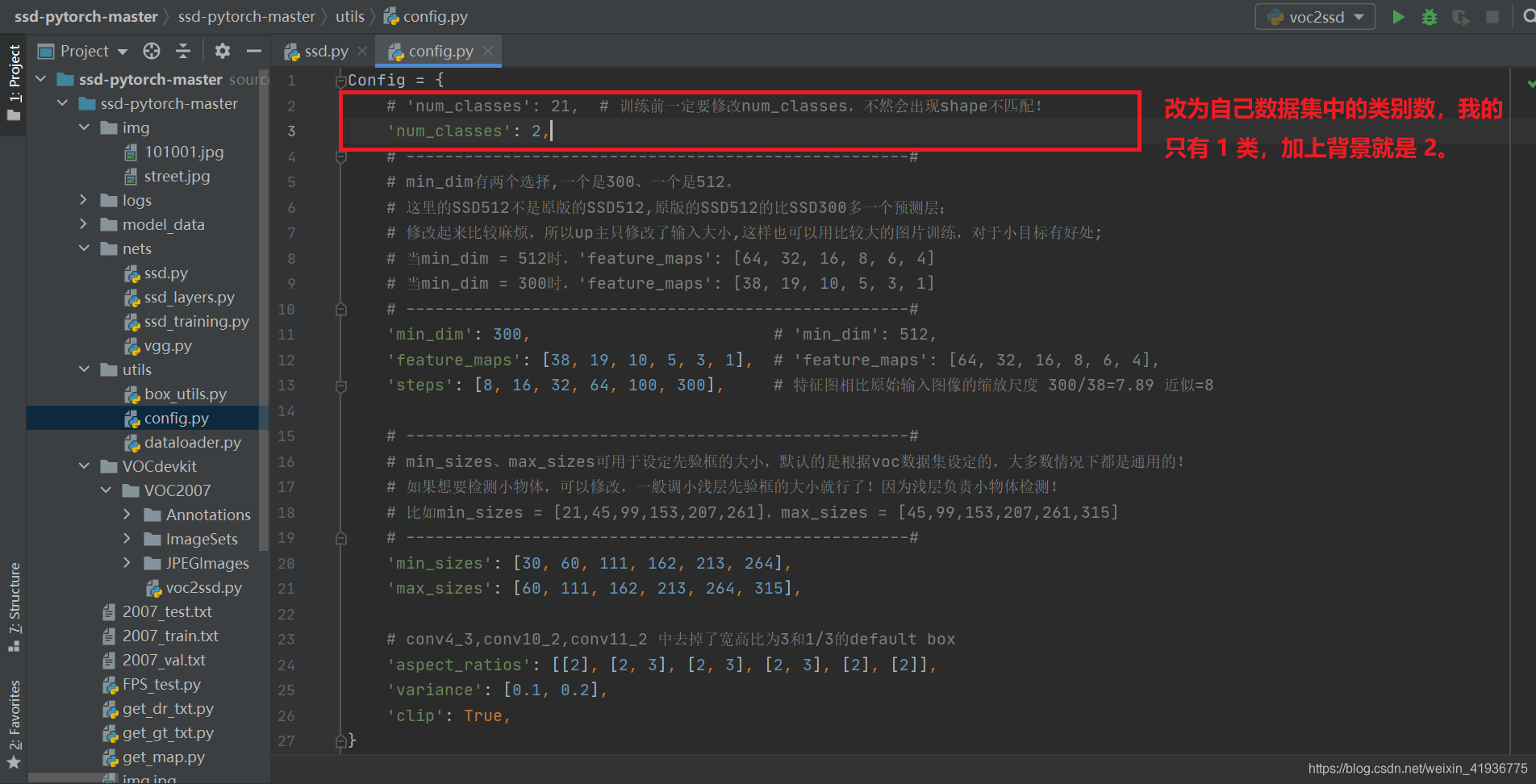The height and width of the screenshot is (784, 1536).
Task: Collapse the VOC2007 folder
Action: [106, 491]
